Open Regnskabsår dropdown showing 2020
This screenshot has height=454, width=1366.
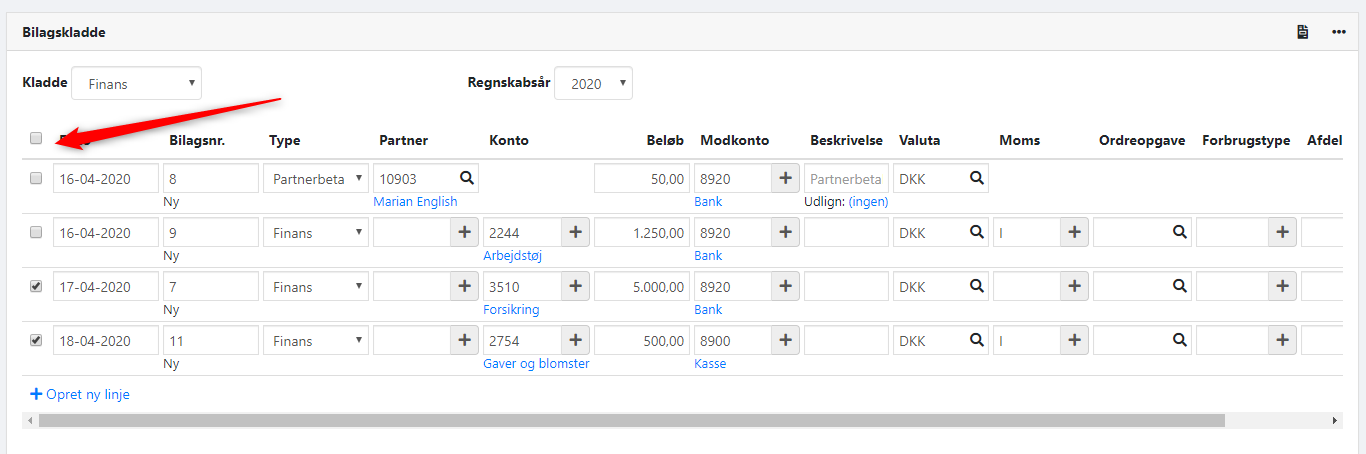pos(593,84)
